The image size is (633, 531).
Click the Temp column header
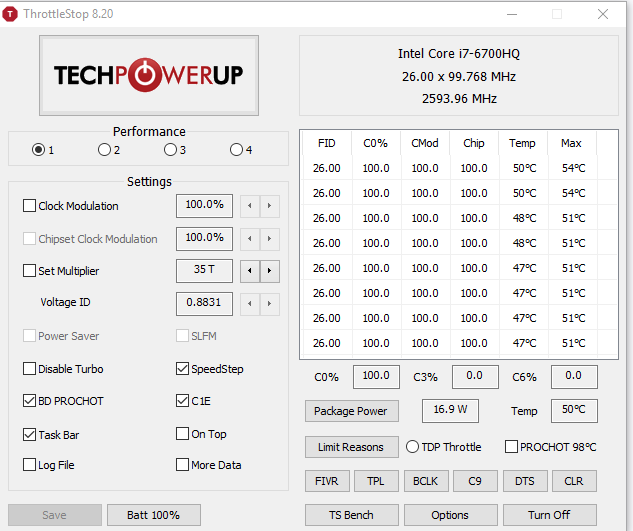pyautogui.click(x=522, y=143)
